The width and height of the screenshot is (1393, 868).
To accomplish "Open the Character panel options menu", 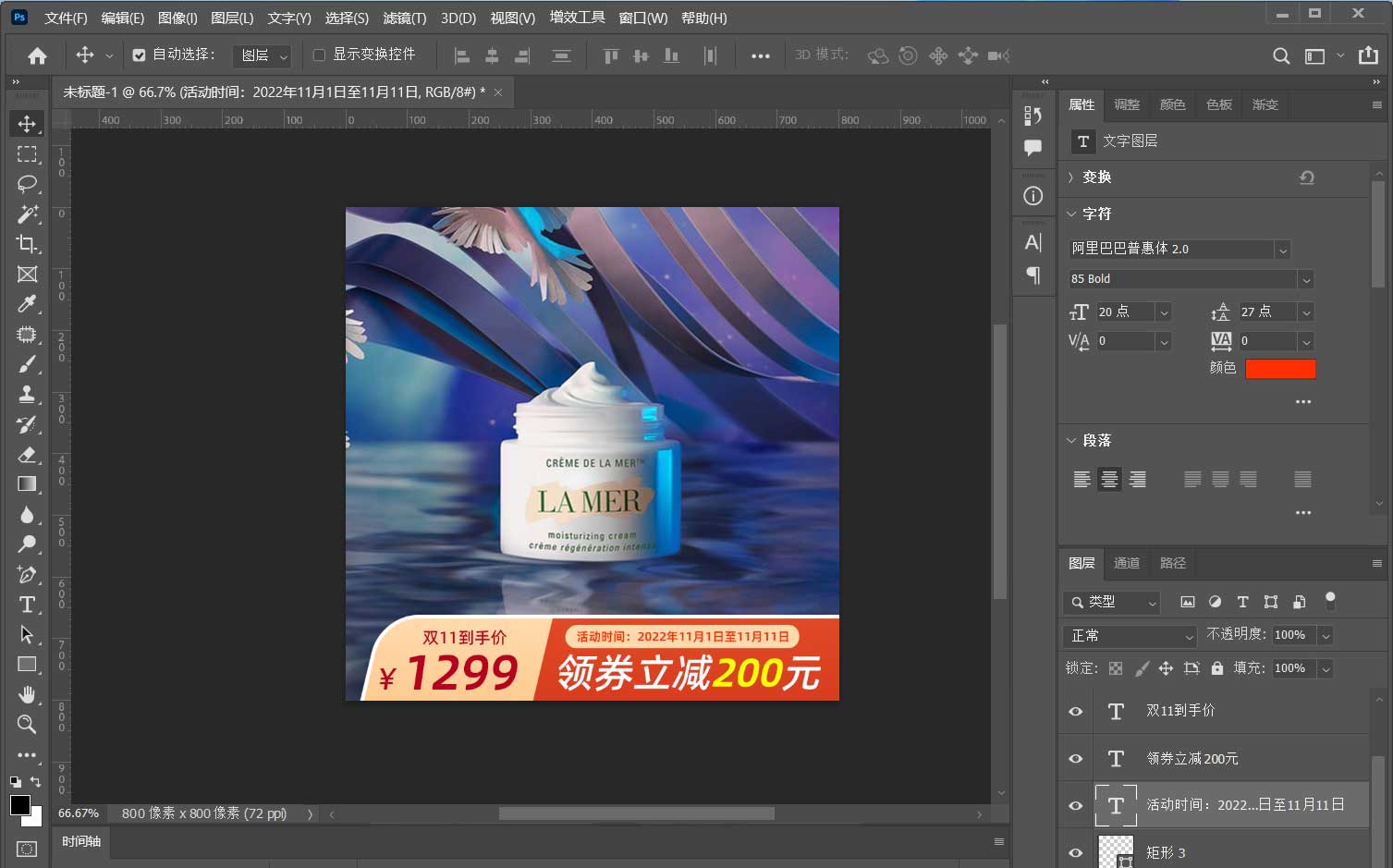I will coord(1303,401).
